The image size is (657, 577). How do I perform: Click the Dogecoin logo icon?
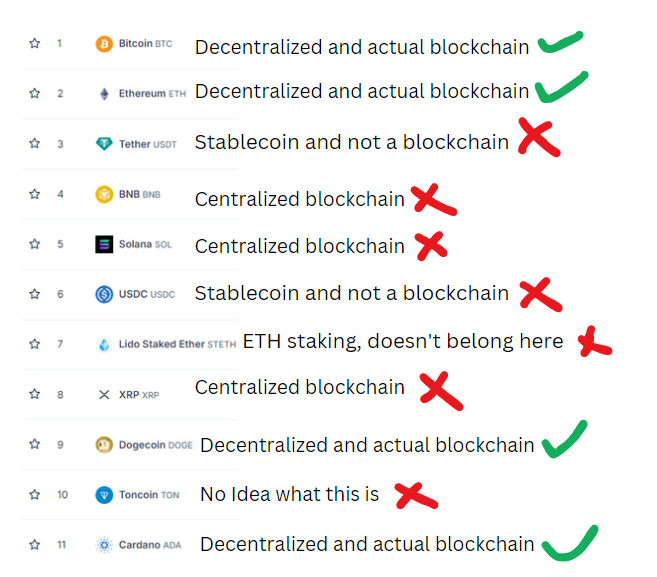click(104, 445)
